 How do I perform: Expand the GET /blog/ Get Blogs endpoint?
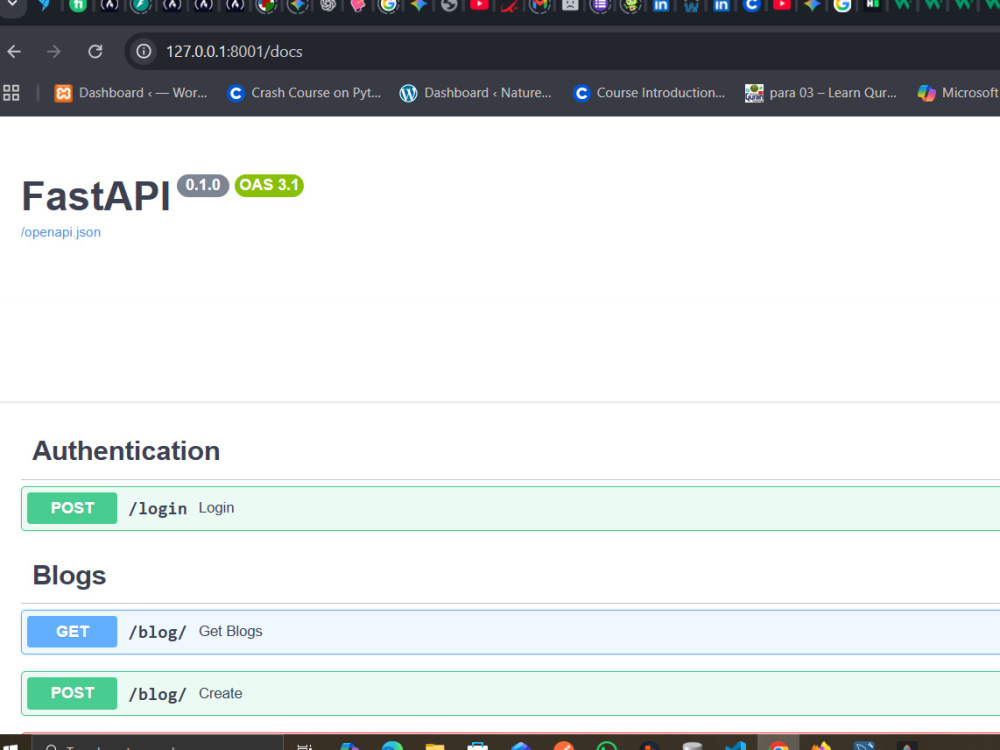point(510,632)
